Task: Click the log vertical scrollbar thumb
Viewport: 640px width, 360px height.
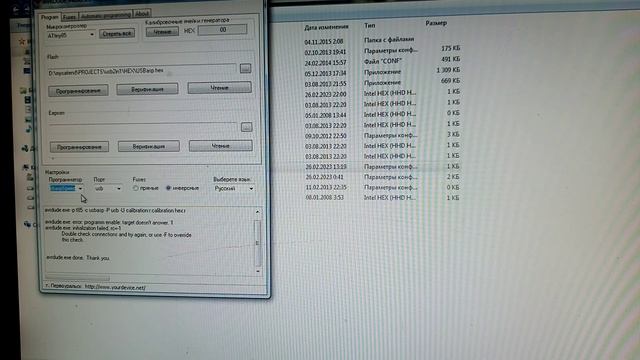Action: click(257, 243)
